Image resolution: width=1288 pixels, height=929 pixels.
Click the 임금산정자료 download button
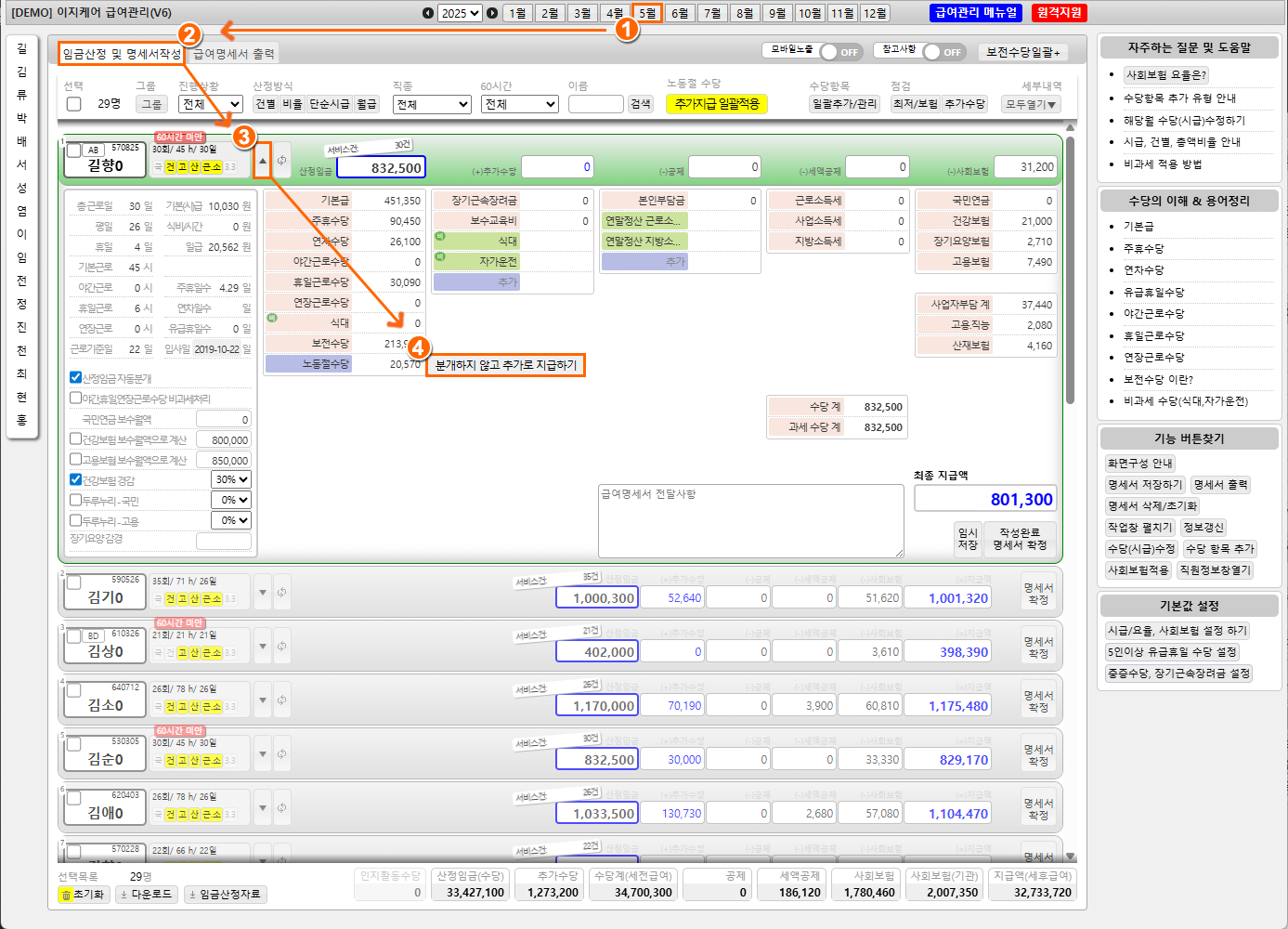click(225, 895)
